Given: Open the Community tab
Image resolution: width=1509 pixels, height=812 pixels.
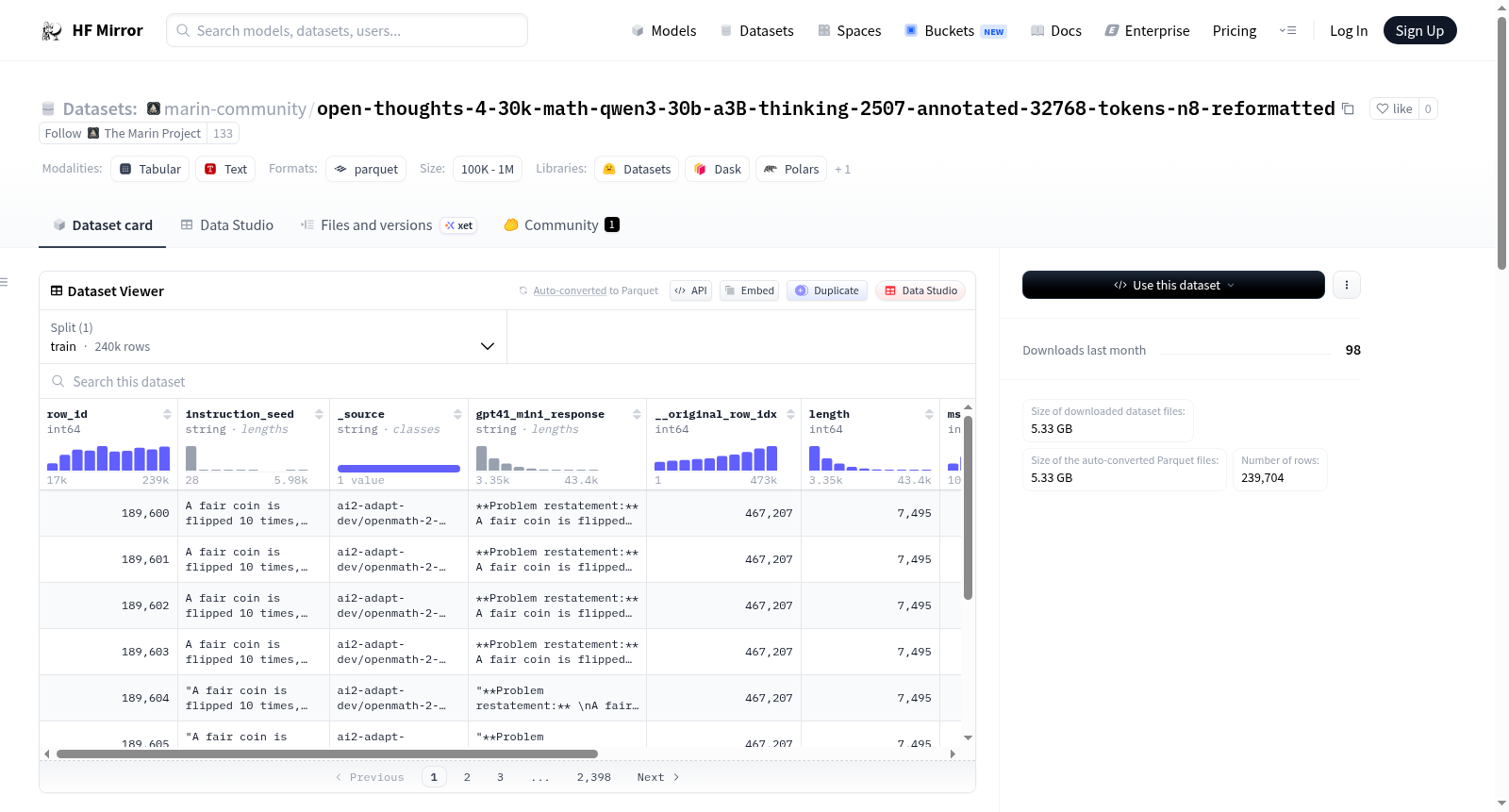Looking at the screenshot, I should click(x=561, y=224).
